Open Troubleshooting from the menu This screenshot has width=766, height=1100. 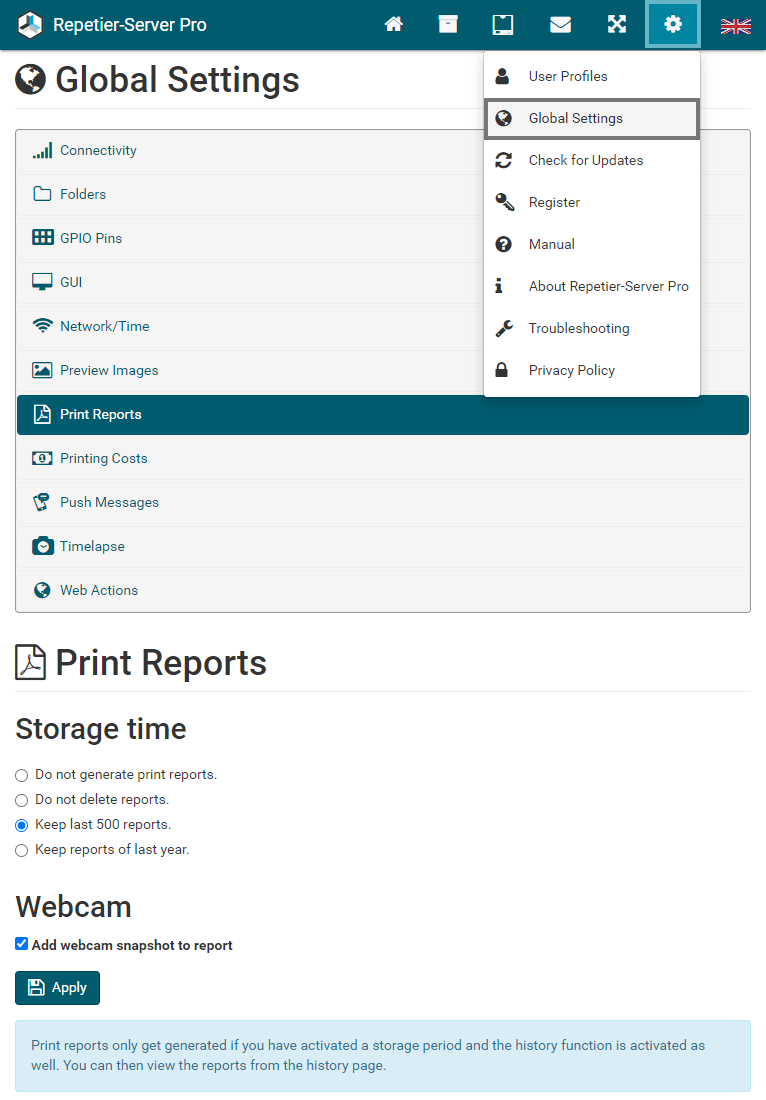pyautogui.click(x=592, y=328)
